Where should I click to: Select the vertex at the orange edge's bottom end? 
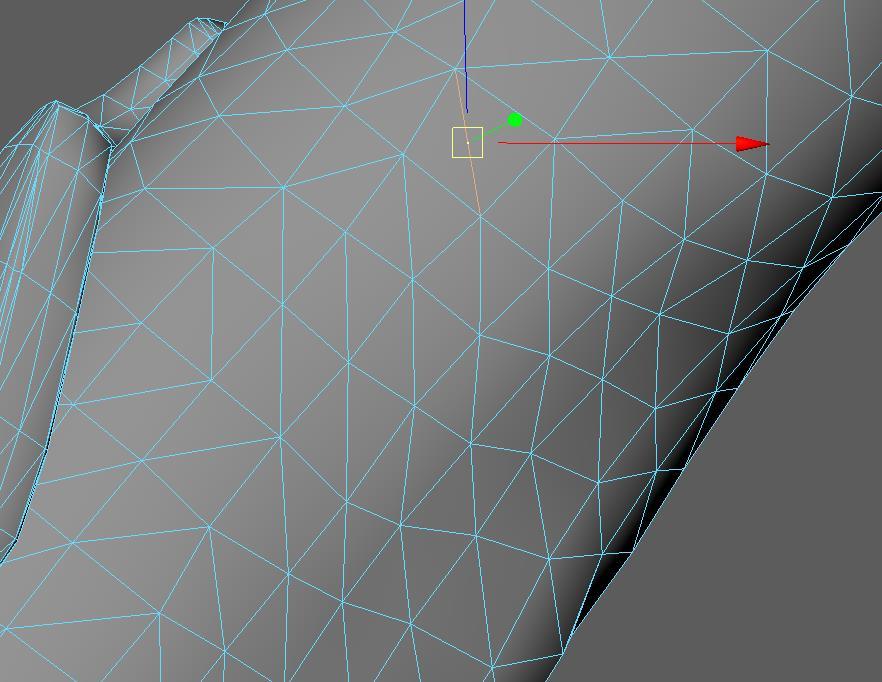coord(481,216)
